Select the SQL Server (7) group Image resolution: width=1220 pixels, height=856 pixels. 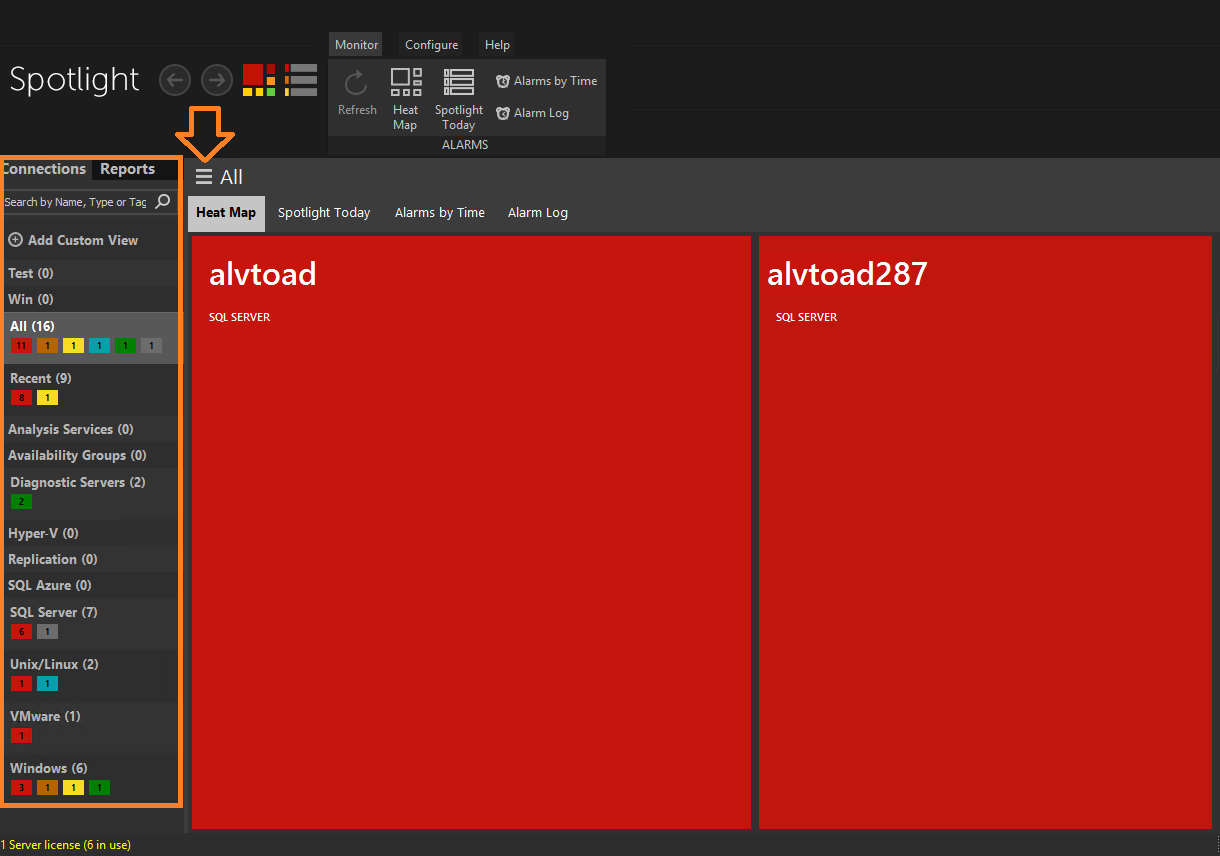92,624
